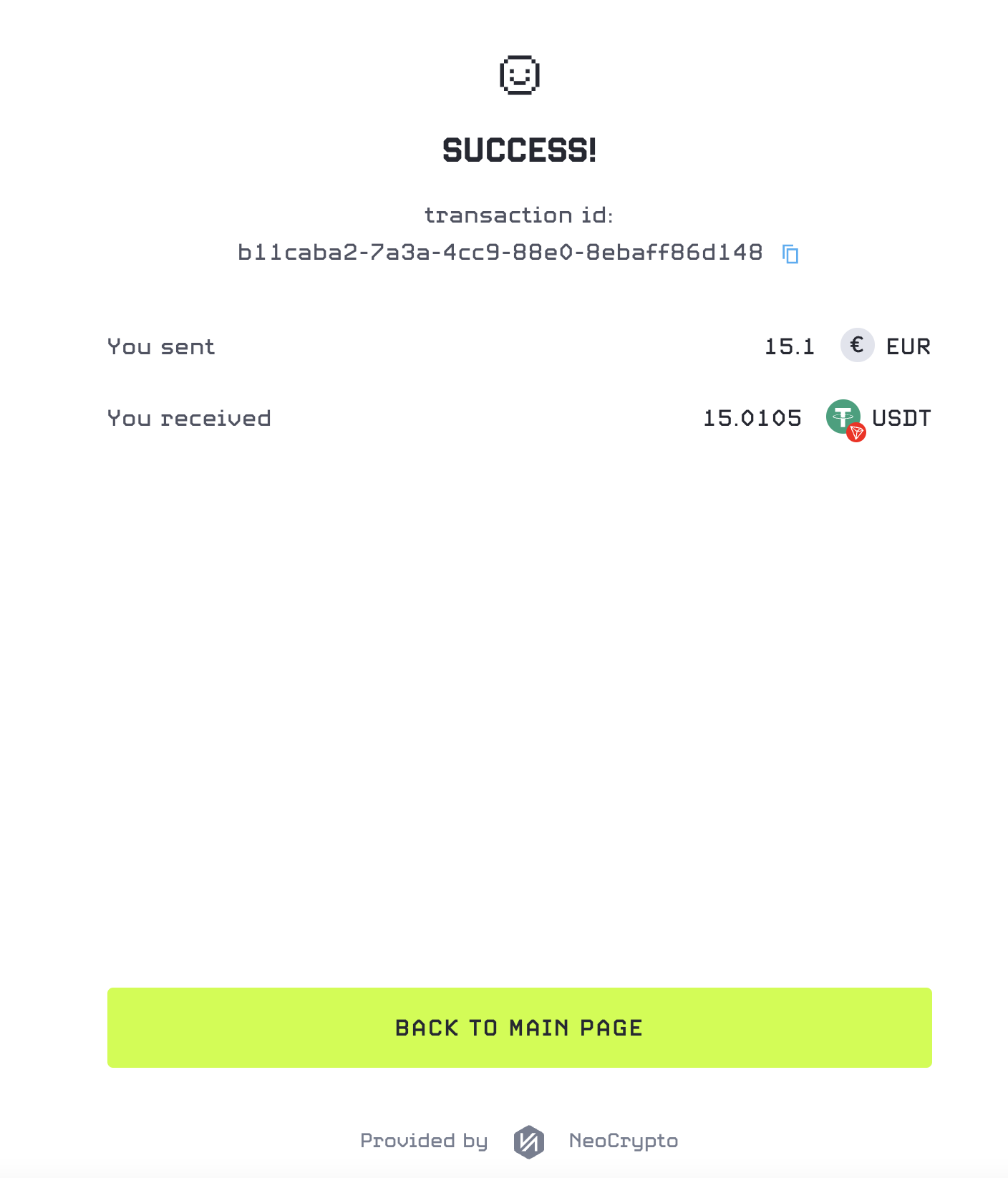Click the 'BACK TO' words on green button
1008x1178 pixels.
tap(447, 1028)
